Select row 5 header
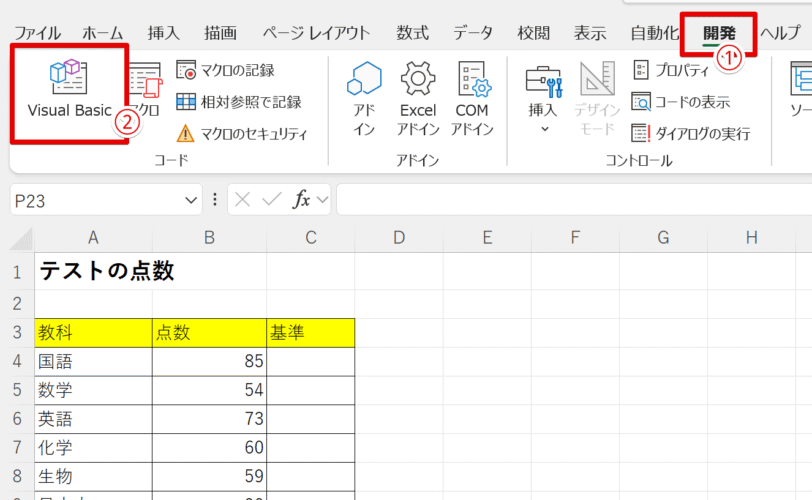 coord(17,390)
